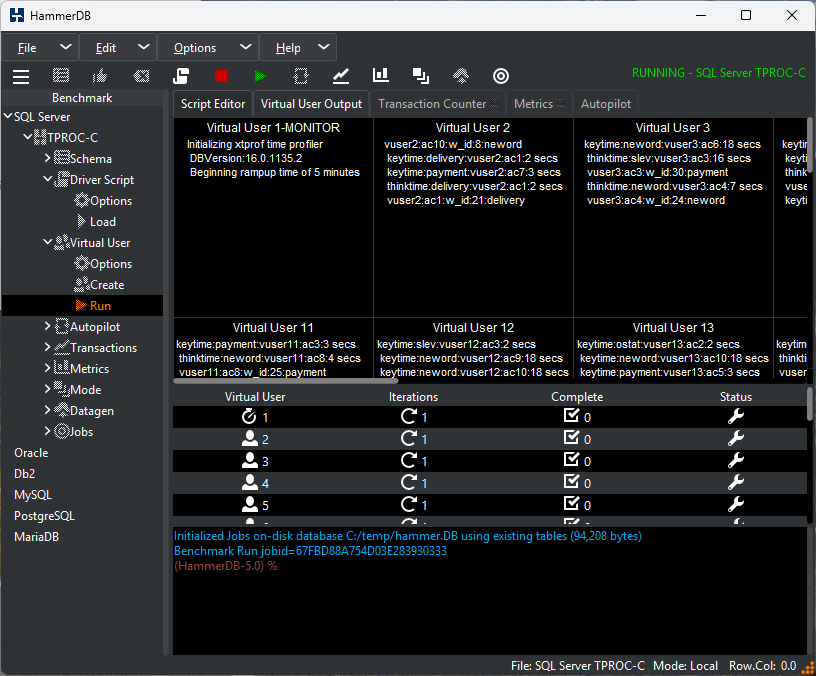816x676 pixels.
Task: Expand the Autopilot tree node arrow
Action: coord(47,326)
